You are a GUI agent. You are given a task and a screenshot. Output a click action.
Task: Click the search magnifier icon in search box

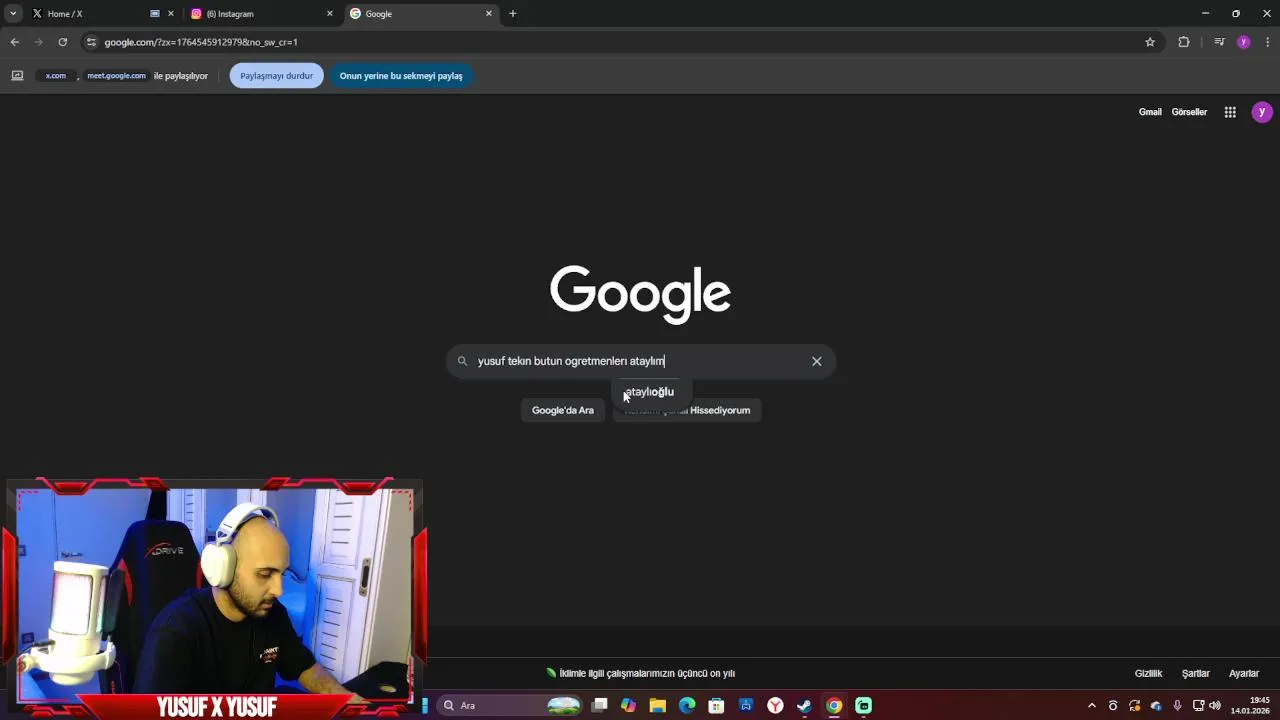point(462,361)
